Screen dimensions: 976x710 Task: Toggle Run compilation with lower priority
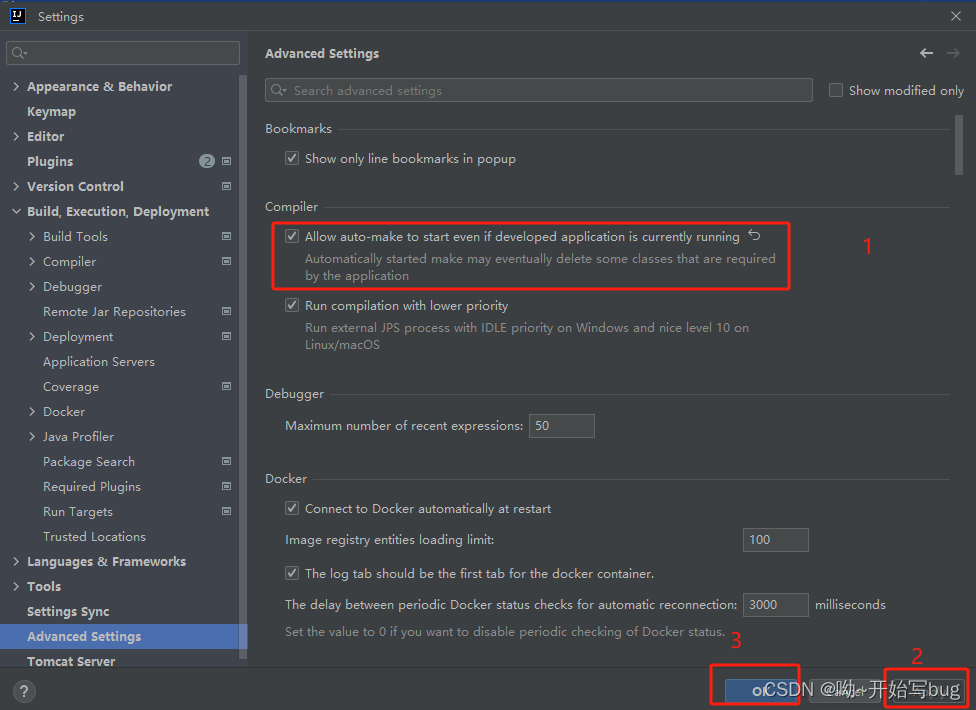pyautogui.click(x=291, y=305)
